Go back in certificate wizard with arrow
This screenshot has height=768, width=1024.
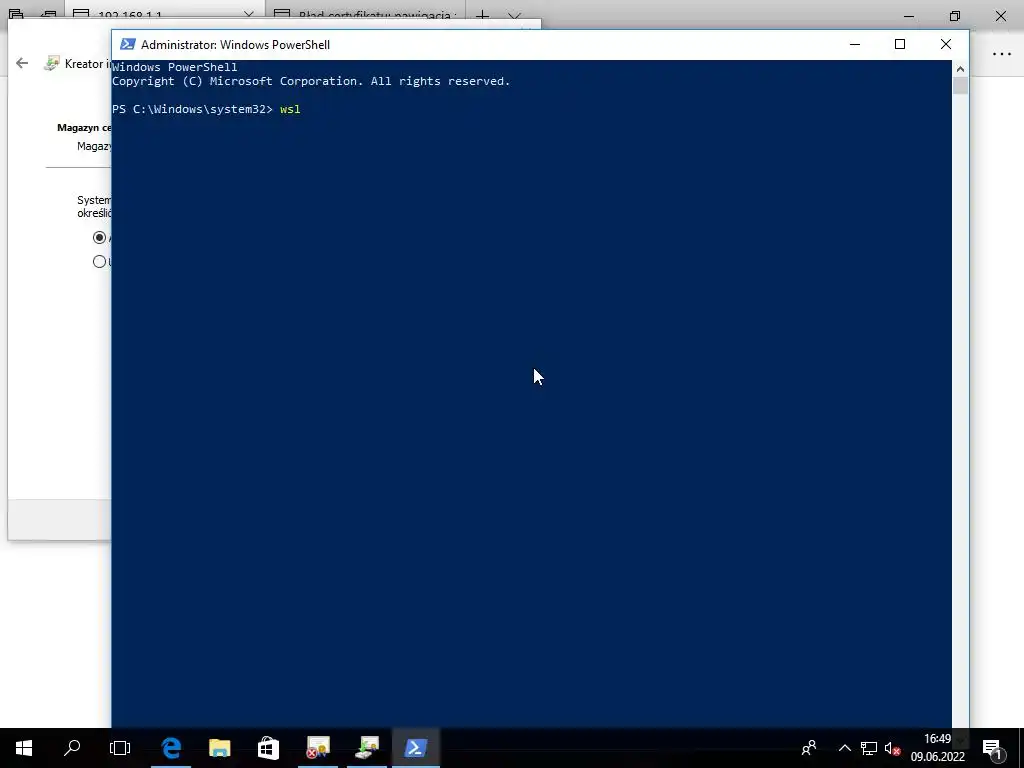22,63
